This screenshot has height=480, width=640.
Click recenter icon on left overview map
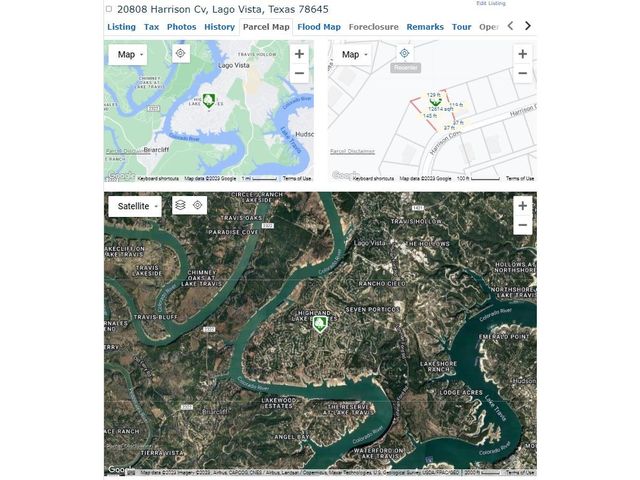(180, 54)
